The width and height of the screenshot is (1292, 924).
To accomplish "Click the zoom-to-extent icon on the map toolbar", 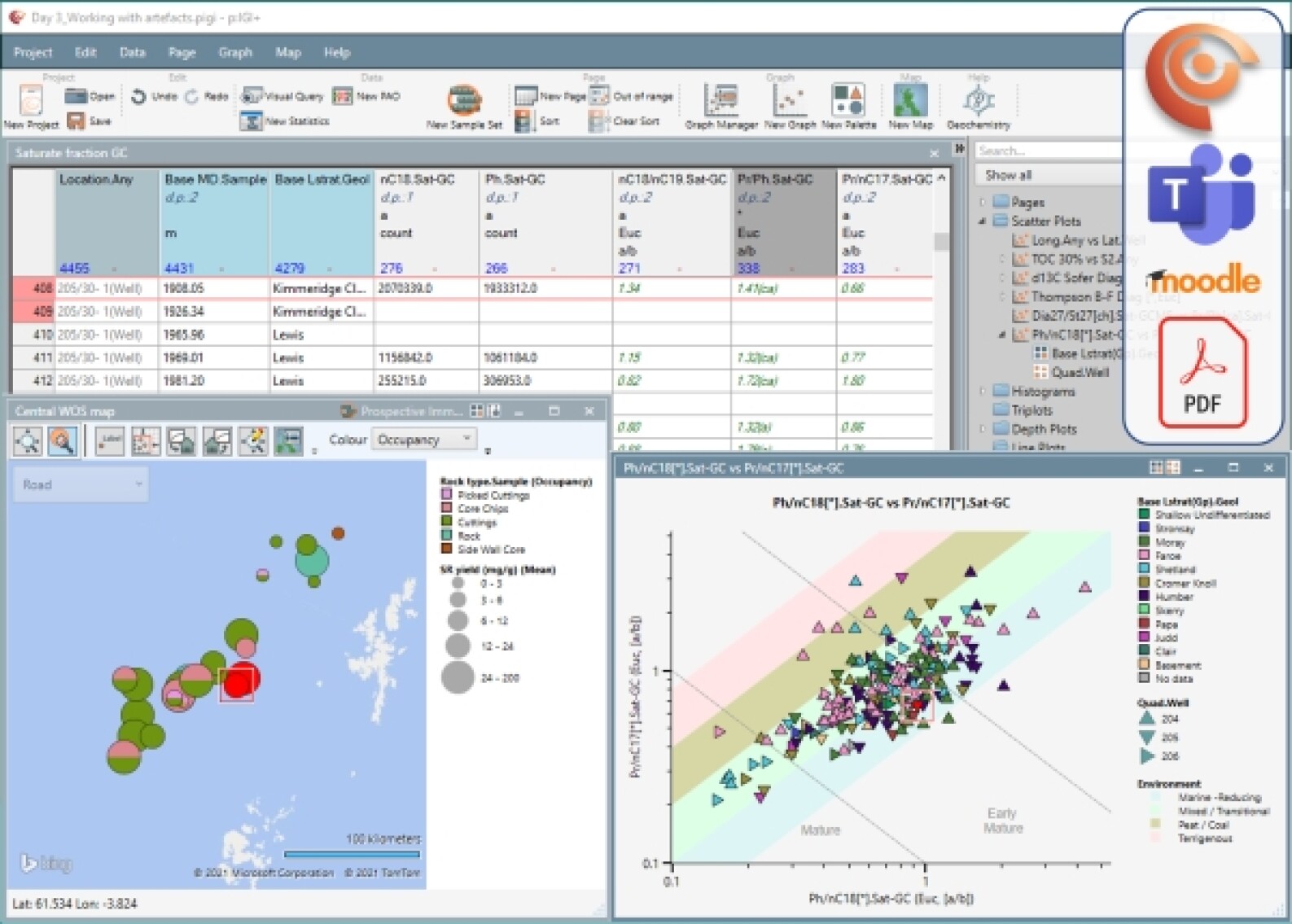I will [x=28, y=441].
